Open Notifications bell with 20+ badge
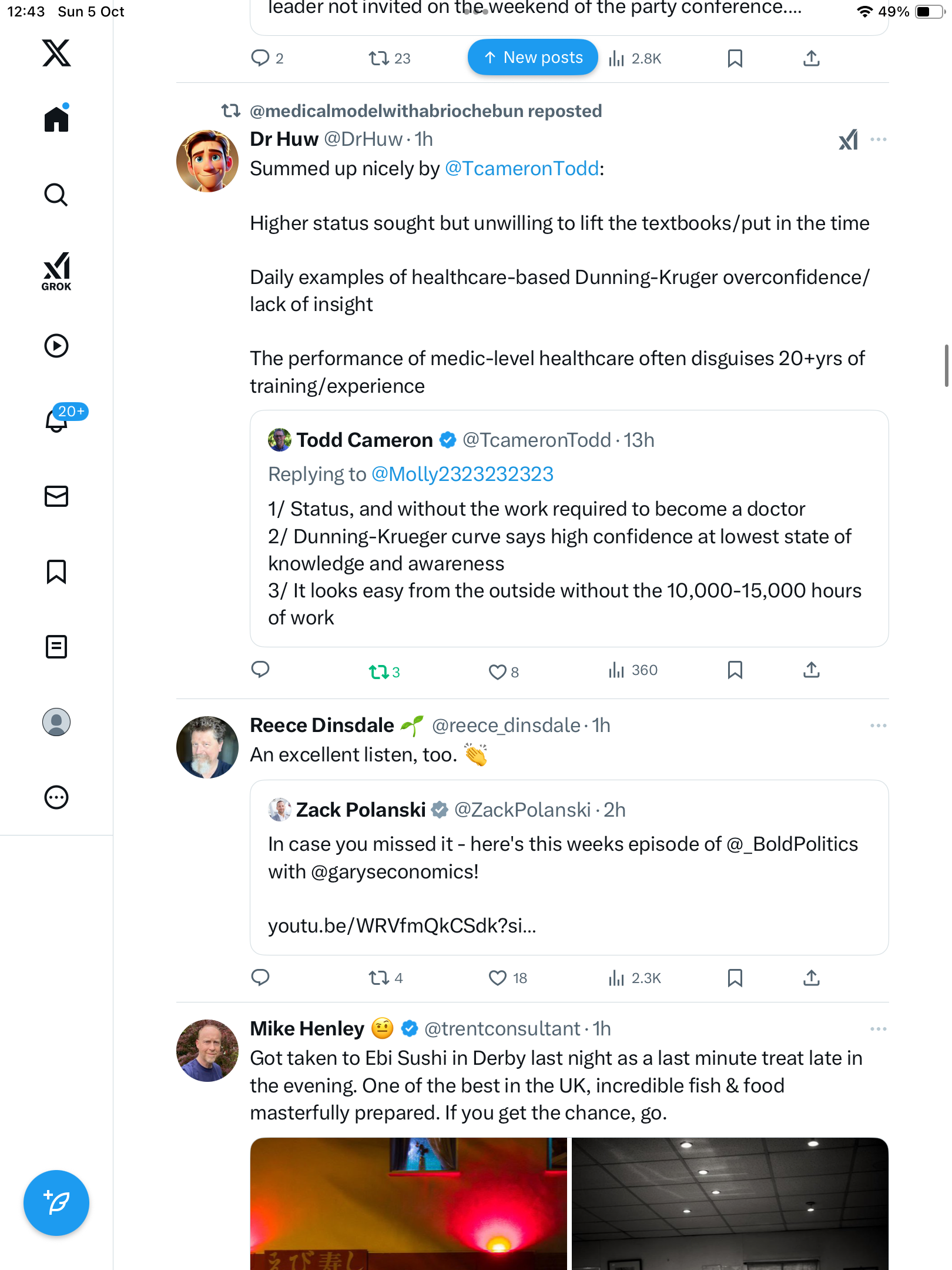This screenshot has width=952, height=1270. 58,420
